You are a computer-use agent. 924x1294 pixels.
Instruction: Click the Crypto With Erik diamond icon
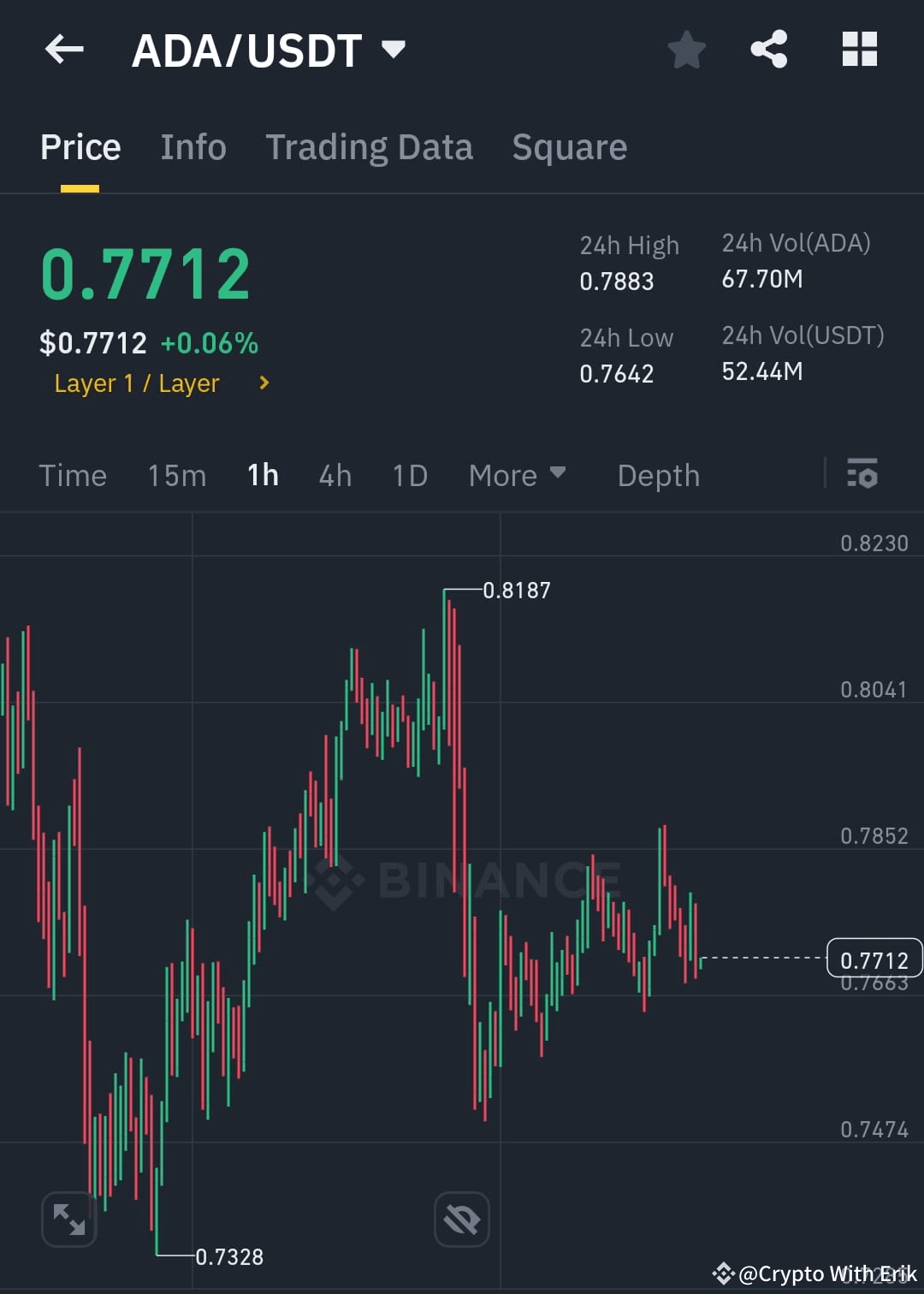pos(723,1273)
